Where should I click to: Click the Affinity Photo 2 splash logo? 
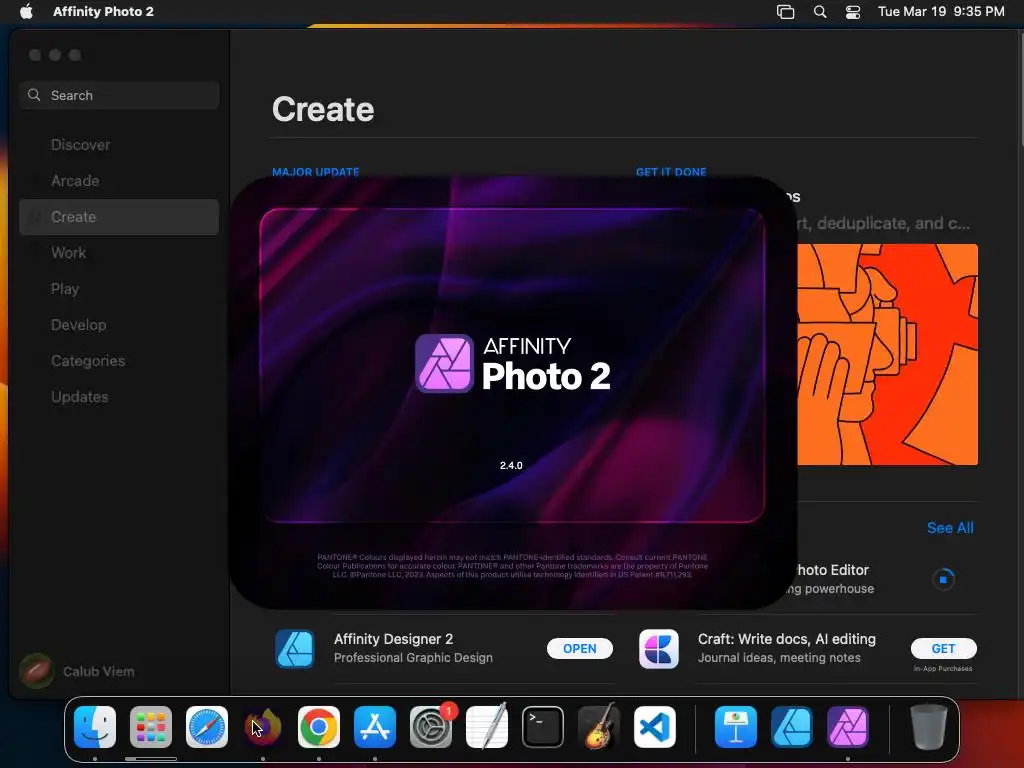point(513,364)
